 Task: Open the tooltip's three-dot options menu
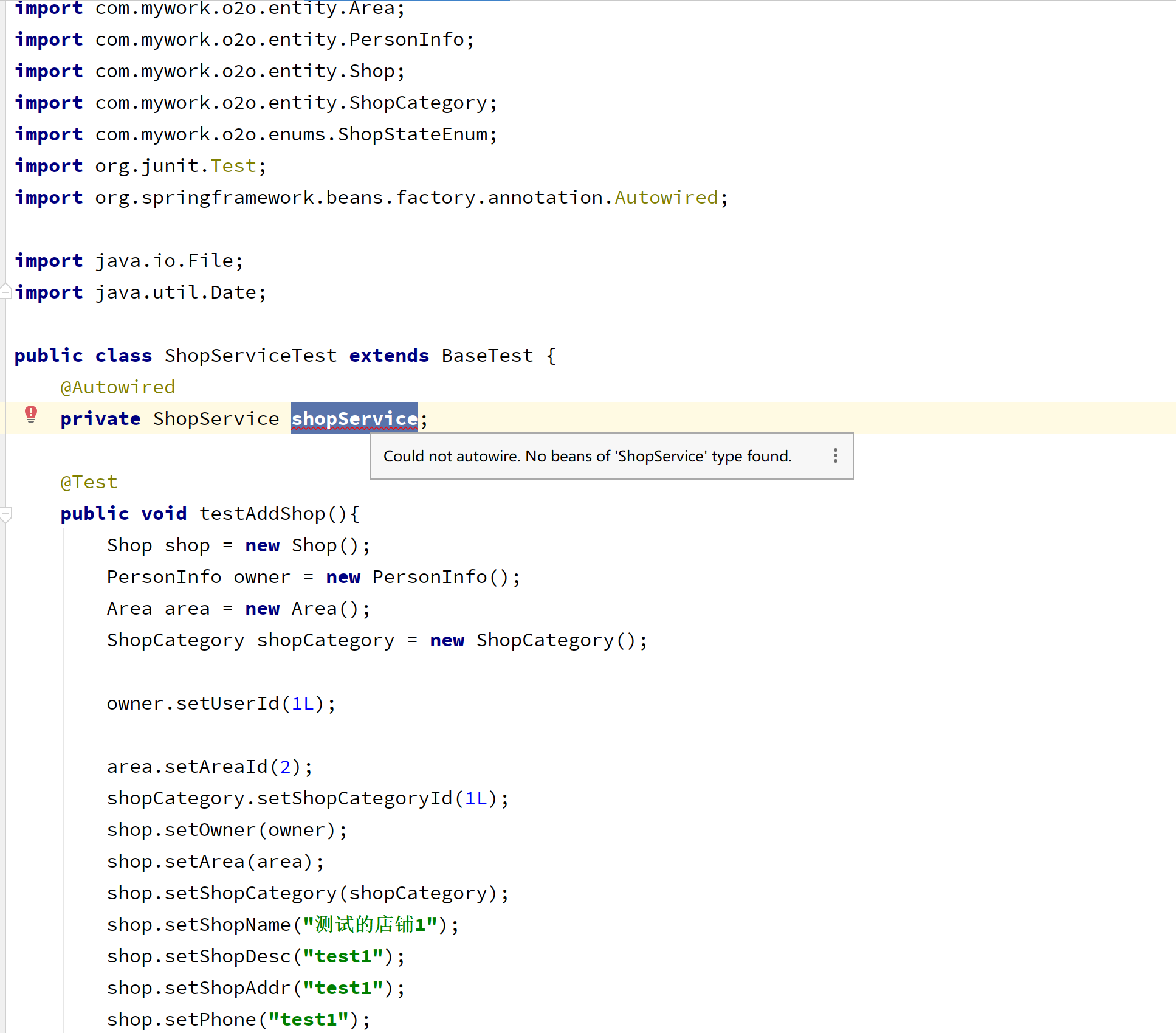836,456
